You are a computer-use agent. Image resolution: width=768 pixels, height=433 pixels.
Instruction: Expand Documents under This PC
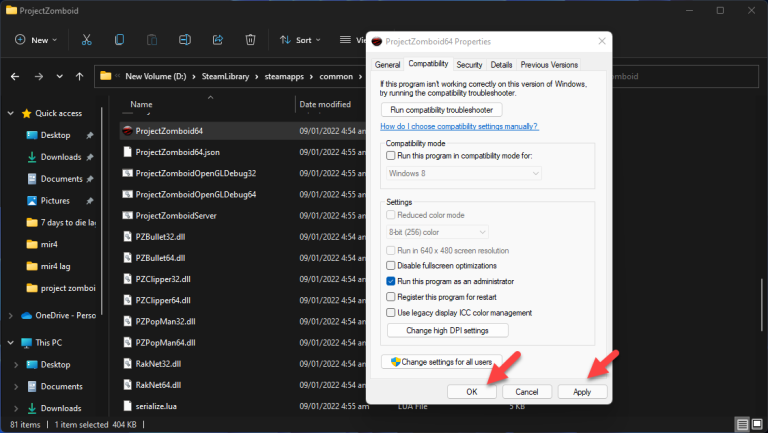[x=16, y=386]
